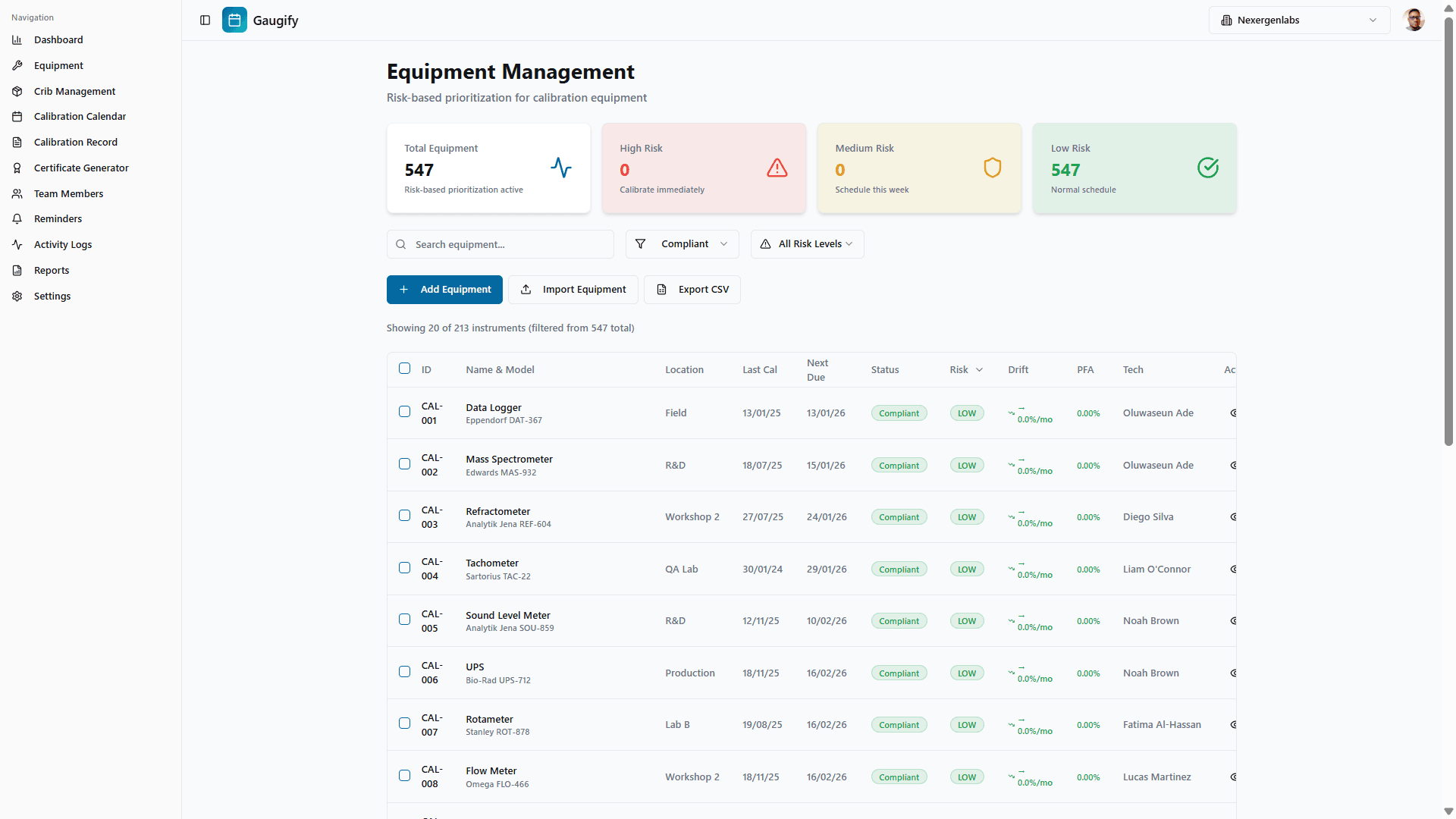Viewport: 1456px width, 819px height.
Task: Click the High Risk warning triangle icon
Action: (x=777, y=168)
